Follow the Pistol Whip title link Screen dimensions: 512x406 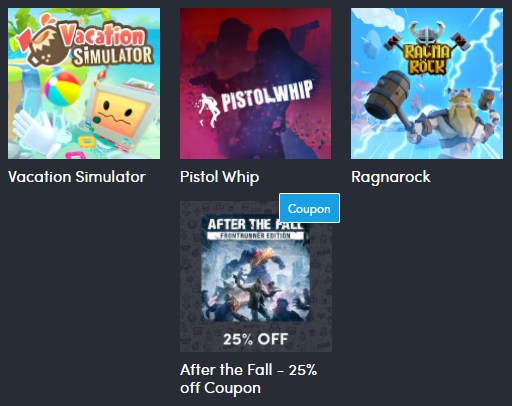(x=219, y=177)
